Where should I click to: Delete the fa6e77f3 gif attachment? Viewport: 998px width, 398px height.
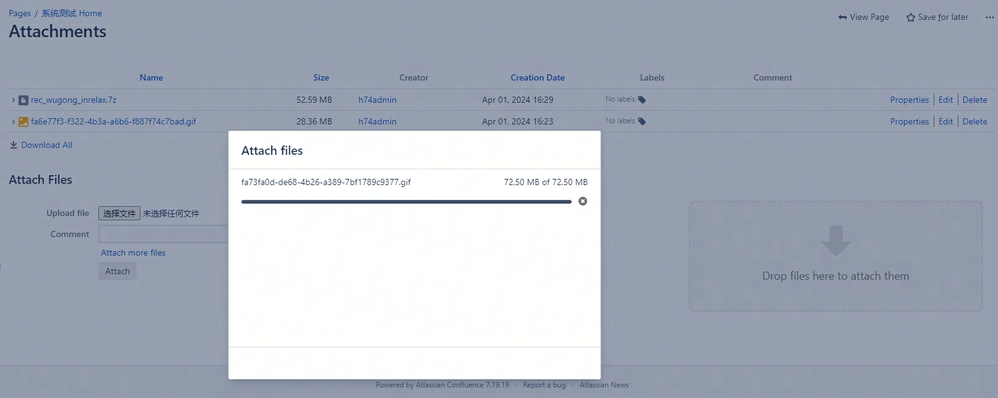(x=974, y=122)
